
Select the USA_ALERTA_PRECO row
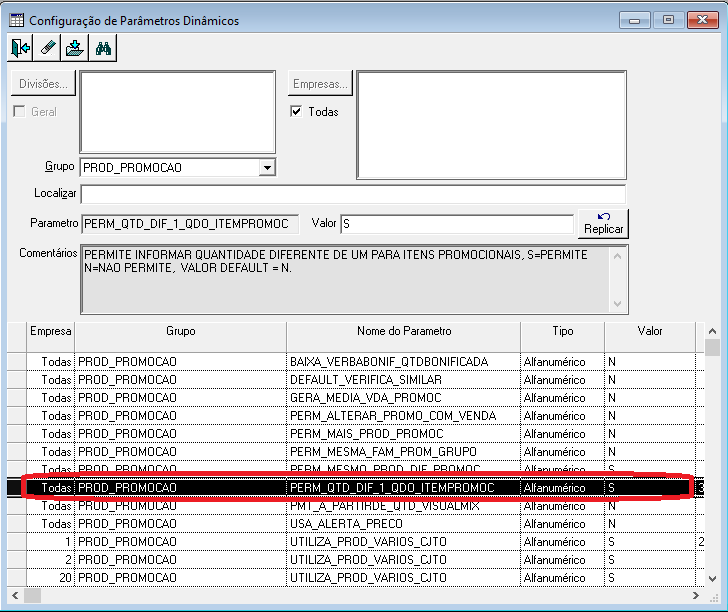(356, 524)
